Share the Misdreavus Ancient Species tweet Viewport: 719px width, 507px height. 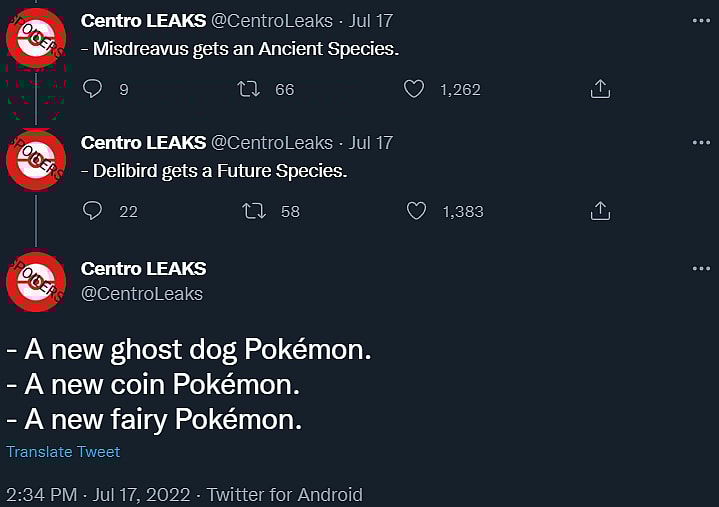(600, 89)
